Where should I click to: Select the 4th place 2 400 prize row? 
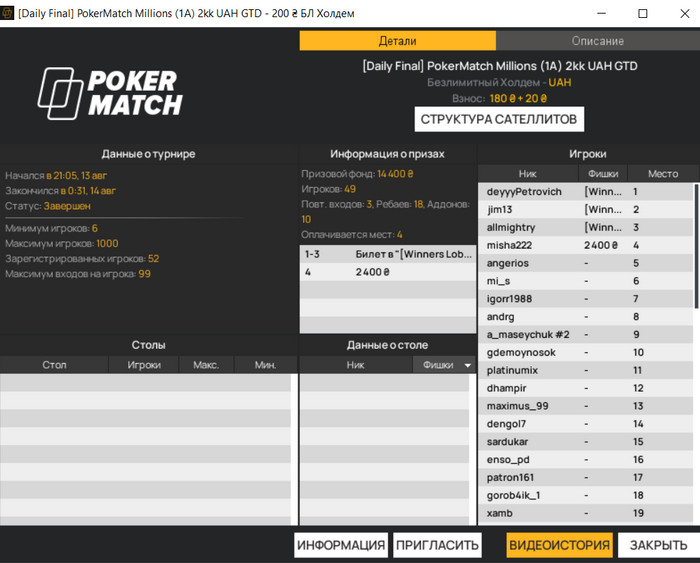coord(388,272)
